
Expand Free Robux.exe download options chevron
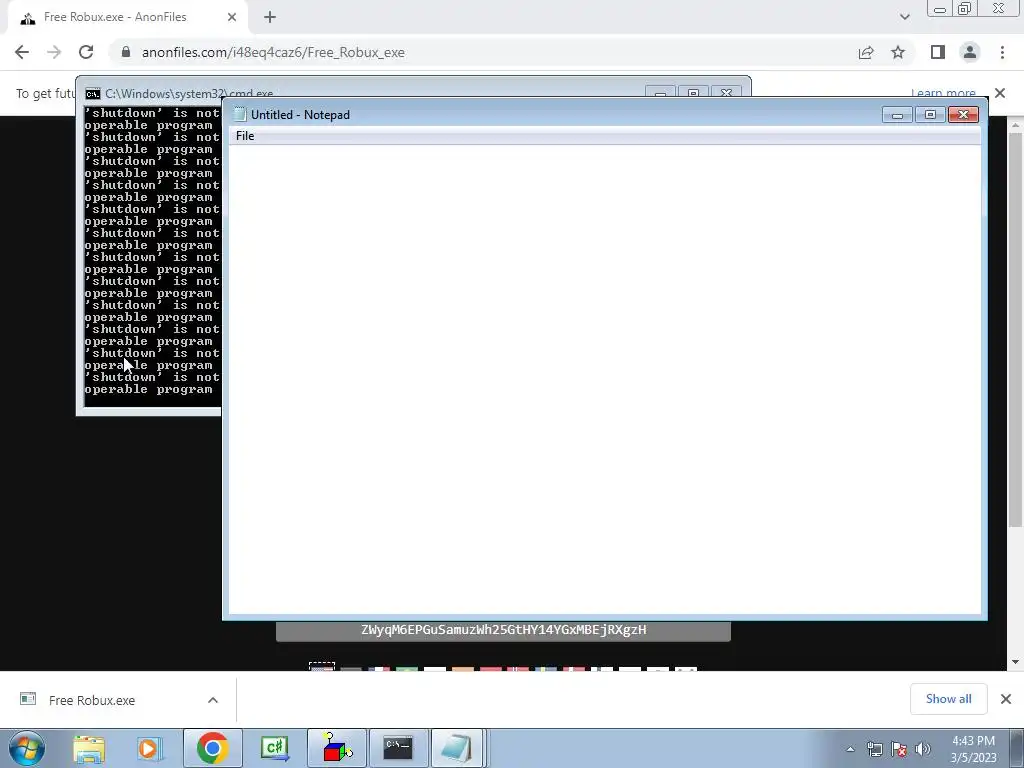pos(213,700)
